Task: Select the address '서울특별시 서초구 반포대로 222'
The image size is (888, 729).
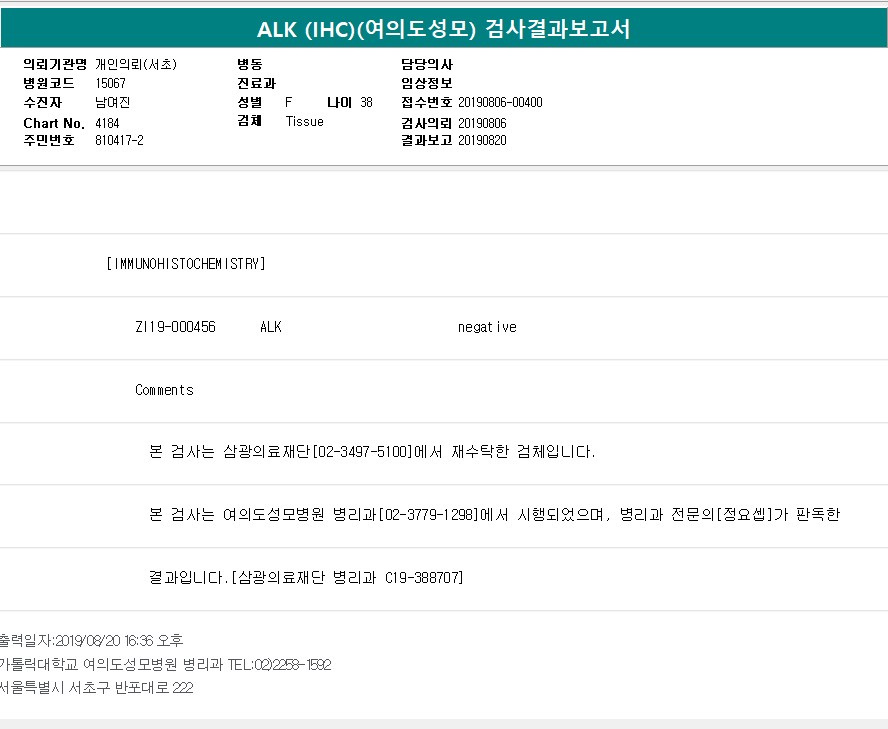Action: (96, 688)
